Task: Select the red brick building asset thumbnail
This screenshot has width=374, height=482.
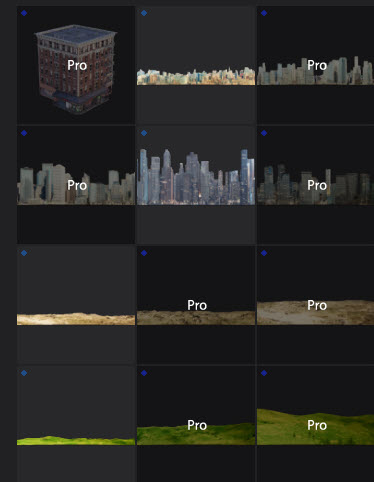Action: click(76, 65)
